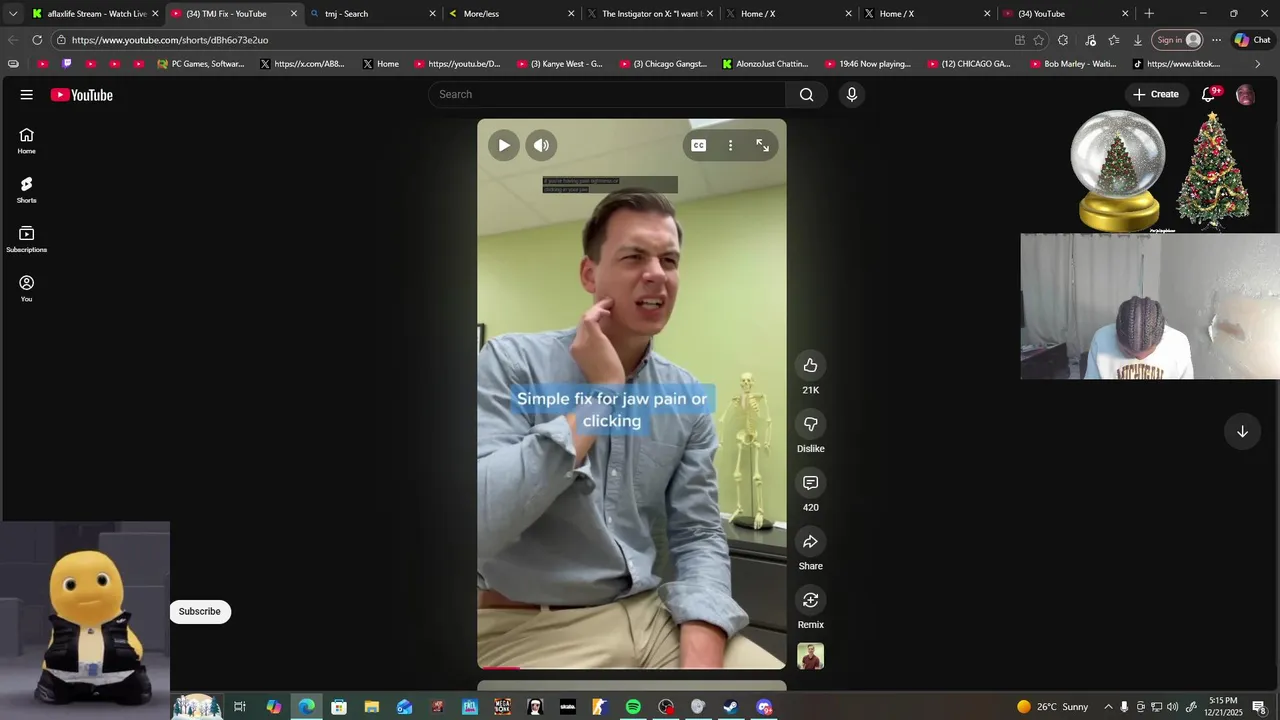Mute the Shorts video volume
Image resolution: width=1280 pixels, height=720 pixels.
tap(541, 145)
